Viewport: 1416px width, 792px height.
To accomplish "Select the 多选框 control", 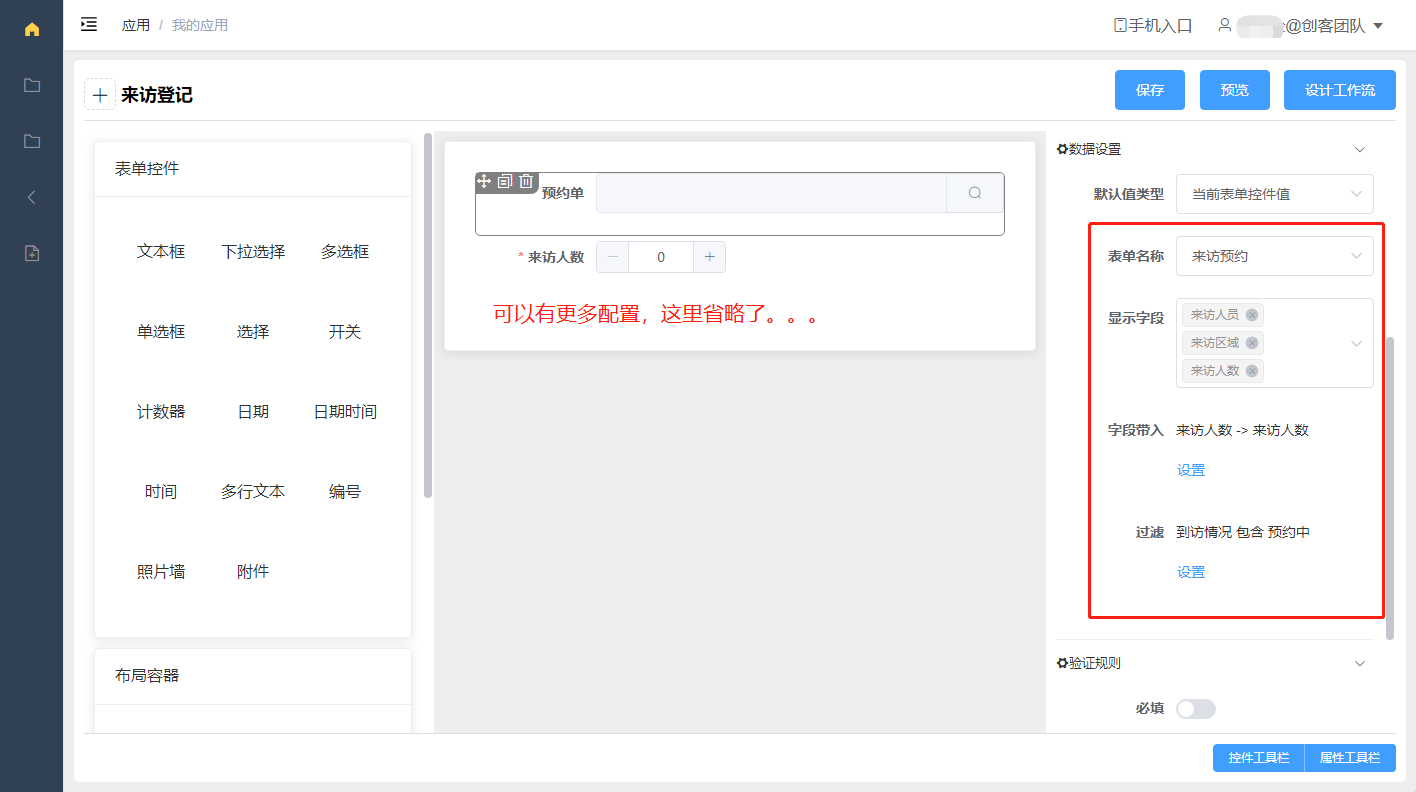I will click(x=345, y=252).
